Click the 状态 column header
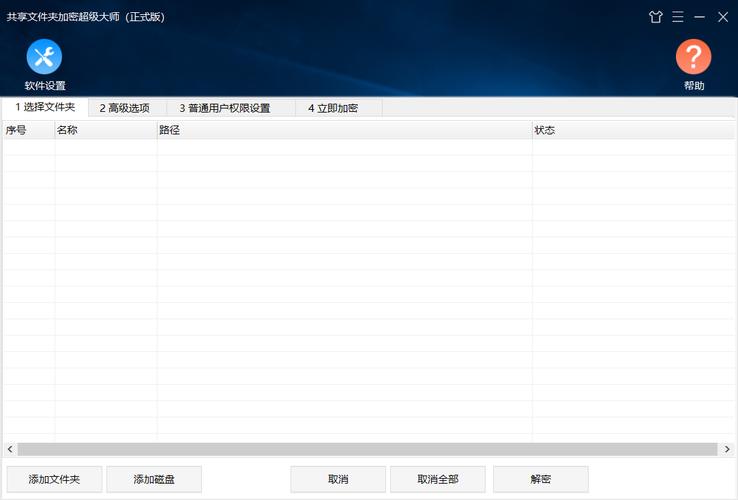 click(632, 130)
